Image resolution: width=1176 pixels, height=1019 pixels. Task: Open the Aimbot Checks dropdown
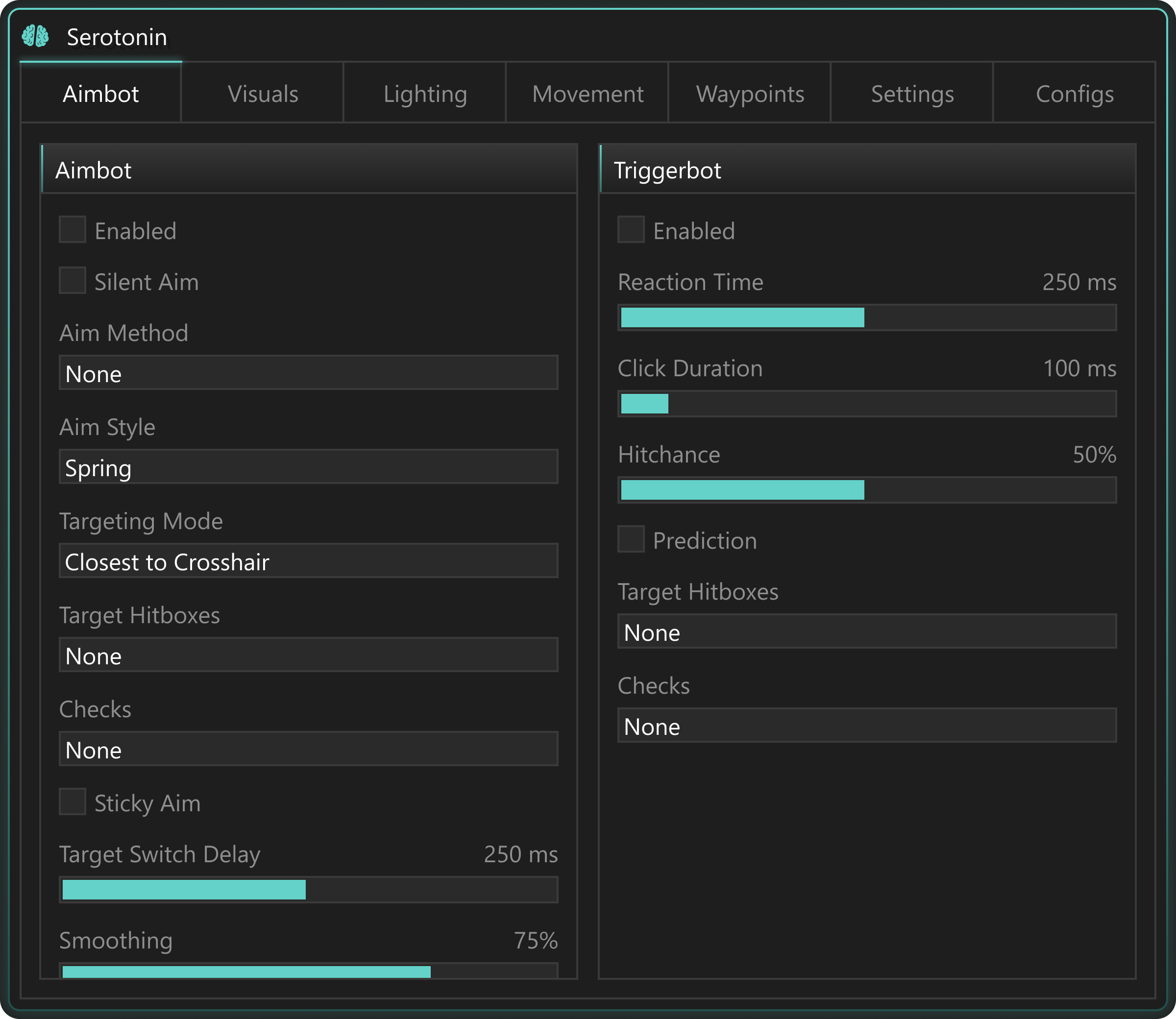(x=309, y=749)
